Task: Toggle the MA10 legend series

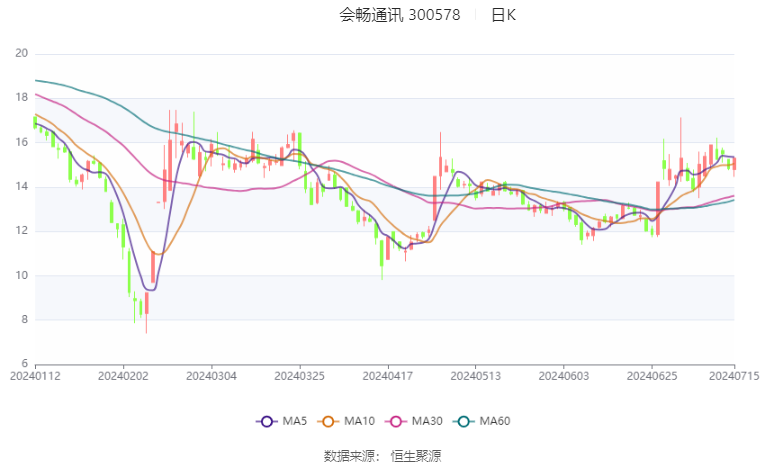Action: coord(346,421)
